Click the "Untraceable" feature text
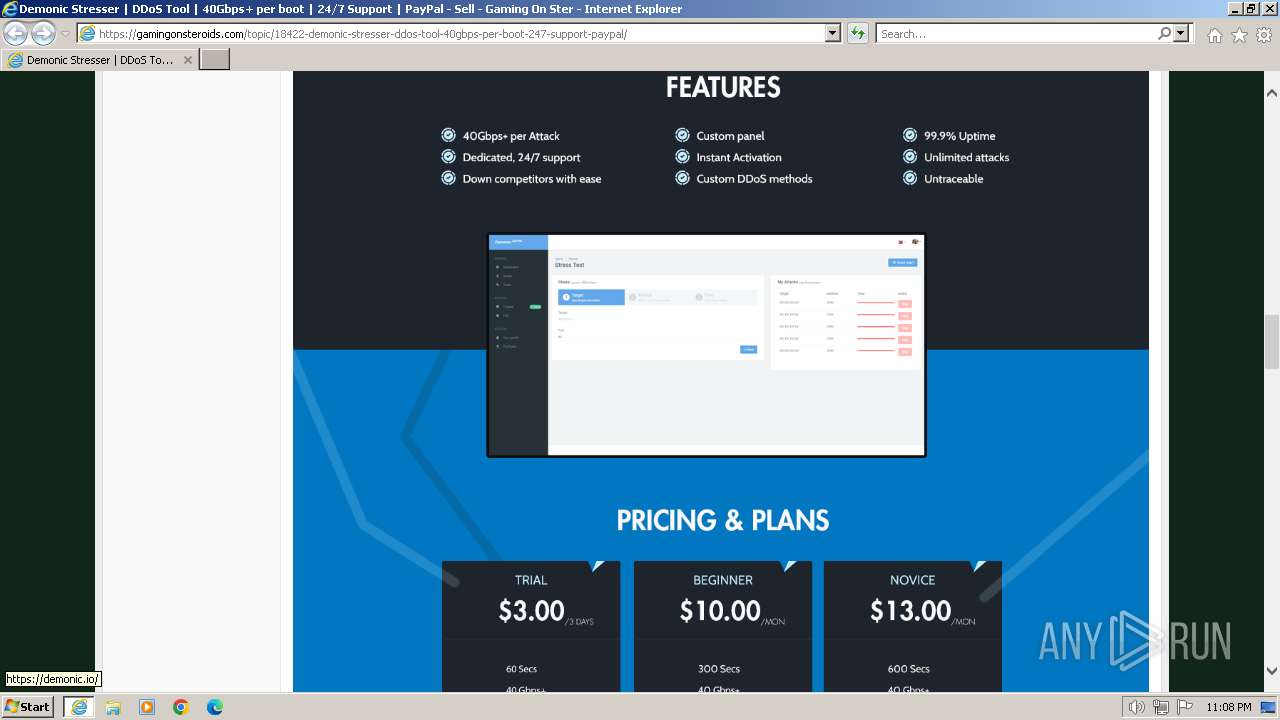This screenshot has width=1280, height=720. tap(954, 179)
